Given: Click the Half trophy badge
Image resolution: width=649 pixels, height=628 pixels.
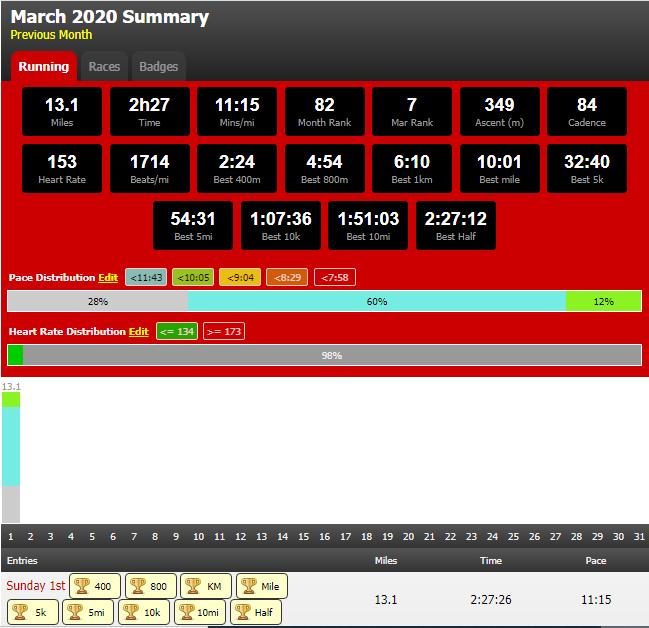Looking at the screenshot, I should 256,612.
